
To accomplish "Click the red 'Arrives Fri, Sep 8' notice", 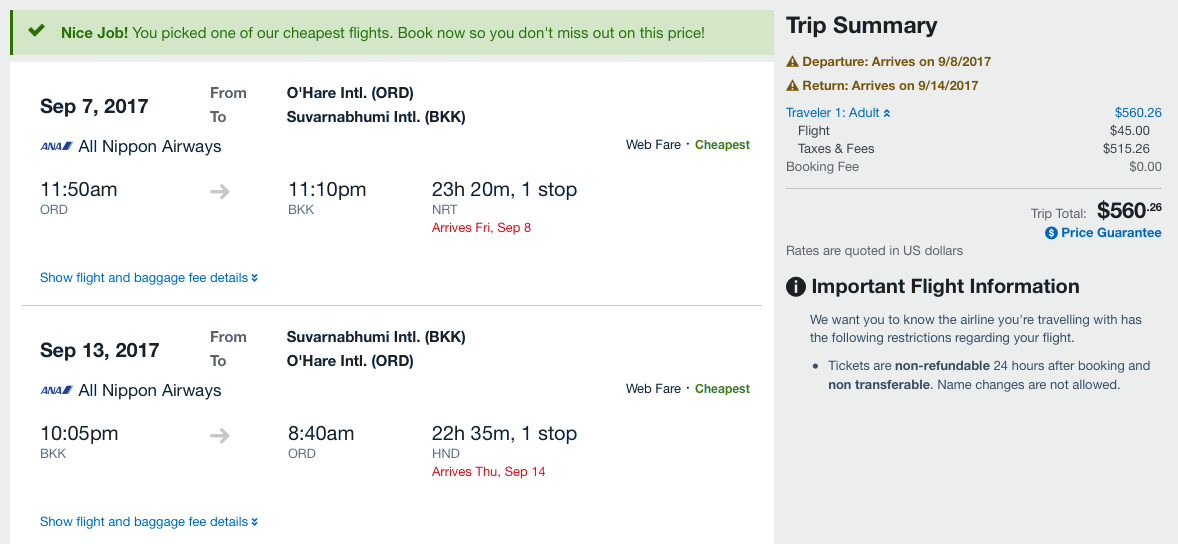I will (x=481, y=228).
